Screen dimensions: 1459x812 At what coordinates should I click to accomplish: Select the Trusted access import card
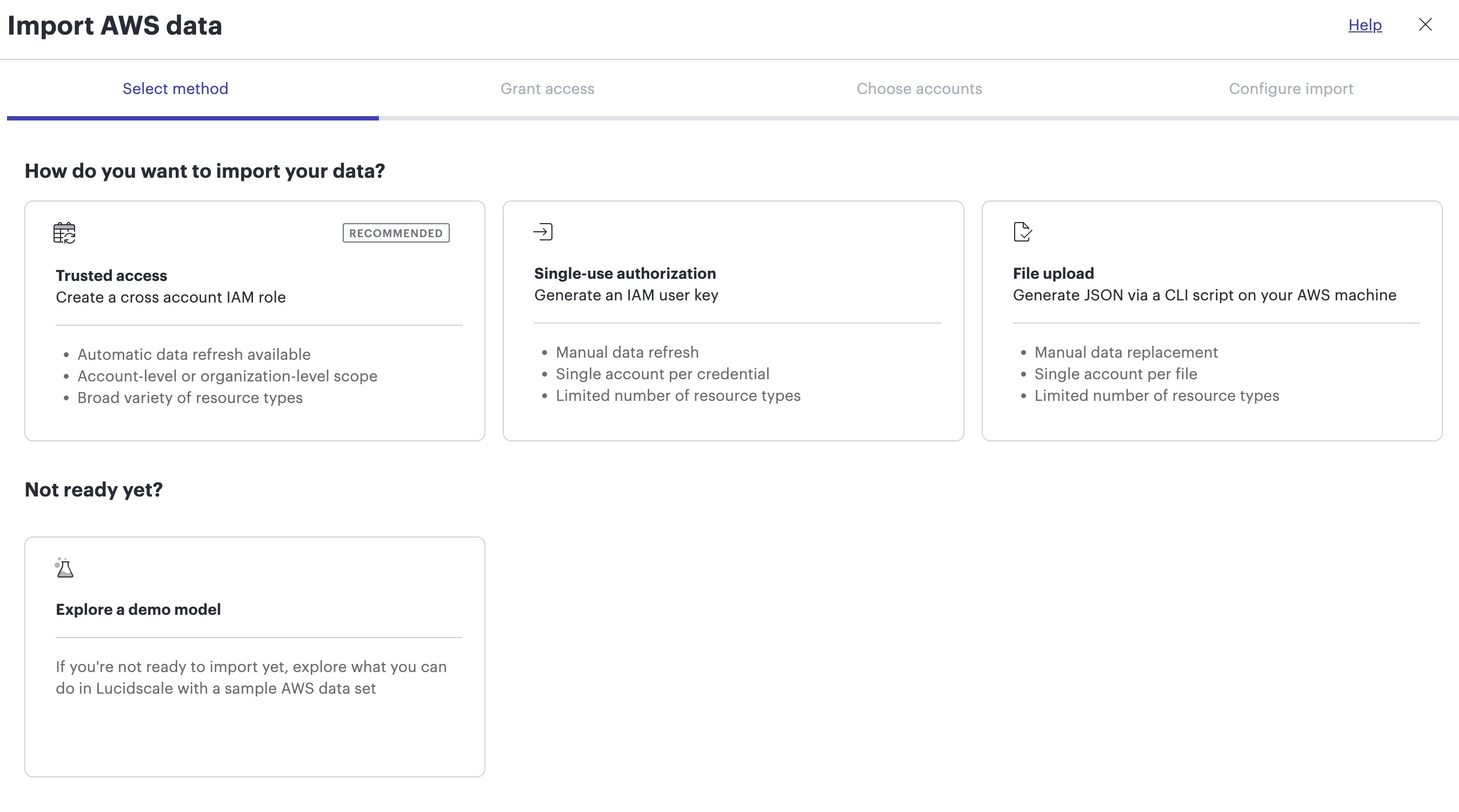[x=255, y=320]
